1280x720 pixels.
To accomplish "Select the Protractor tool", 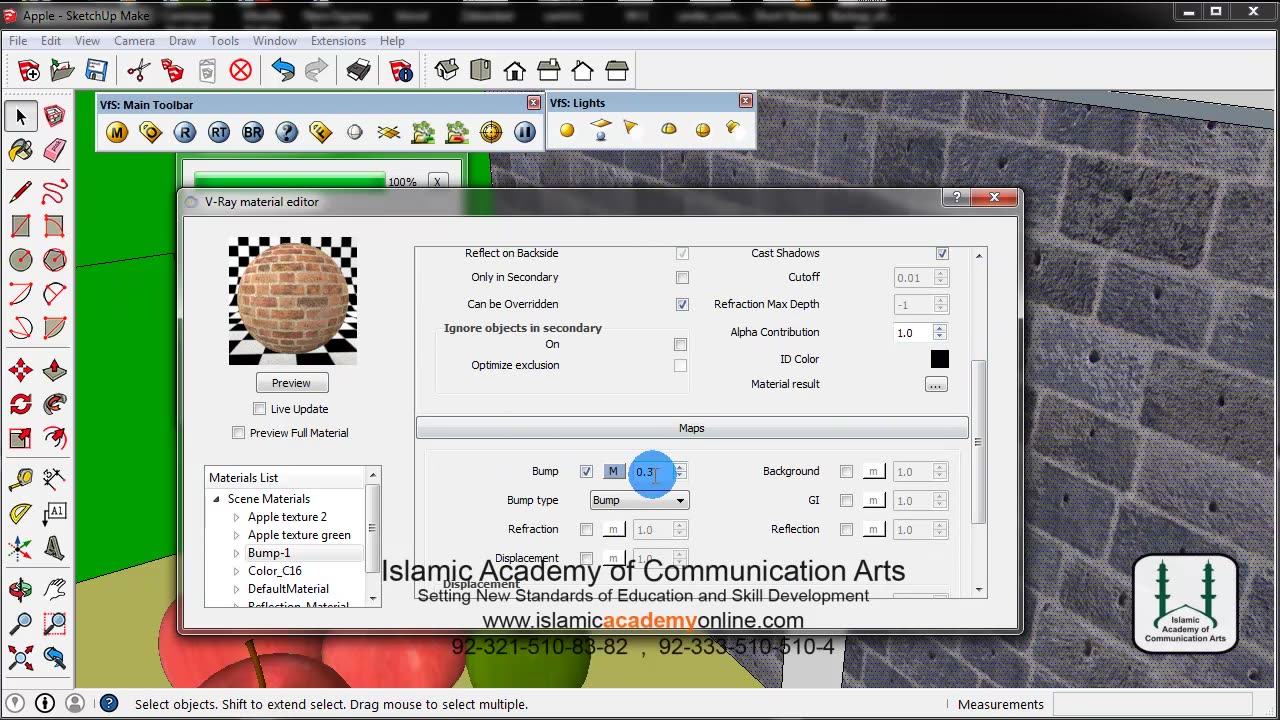I will coord(21,514).
